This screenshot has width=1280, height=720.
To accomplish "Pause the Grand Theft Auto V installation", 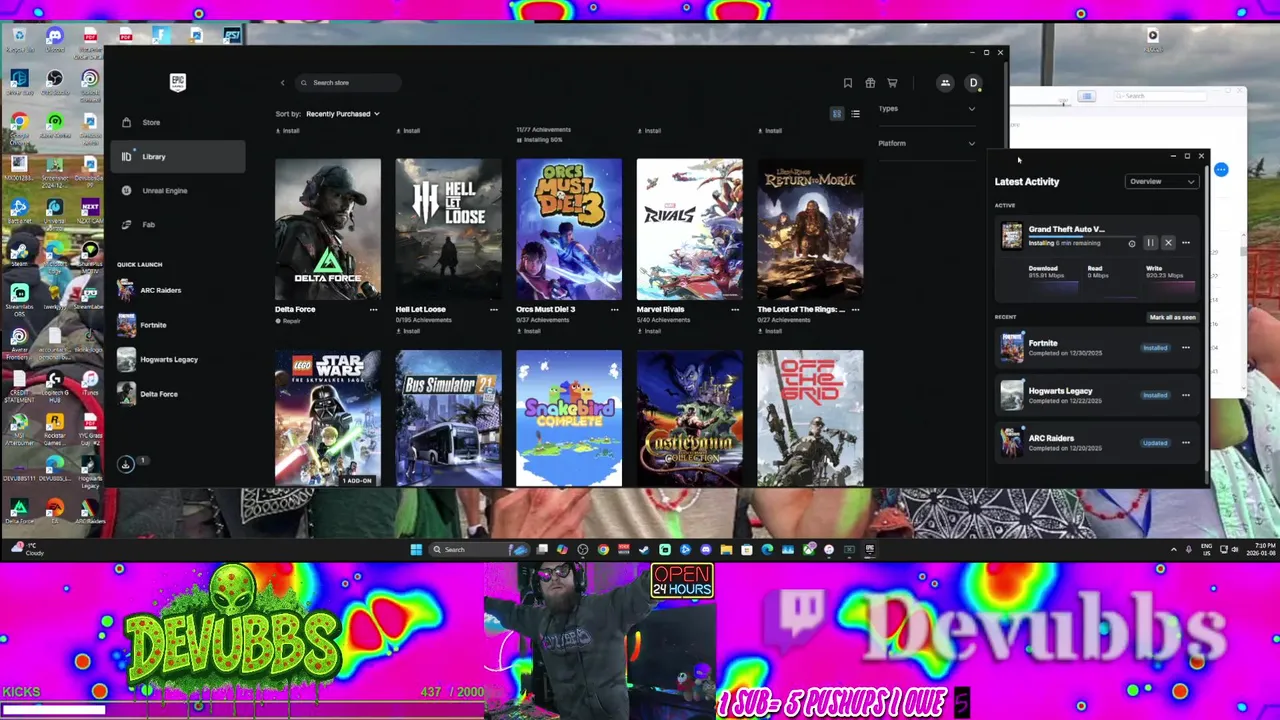I will pos(1150,243).
